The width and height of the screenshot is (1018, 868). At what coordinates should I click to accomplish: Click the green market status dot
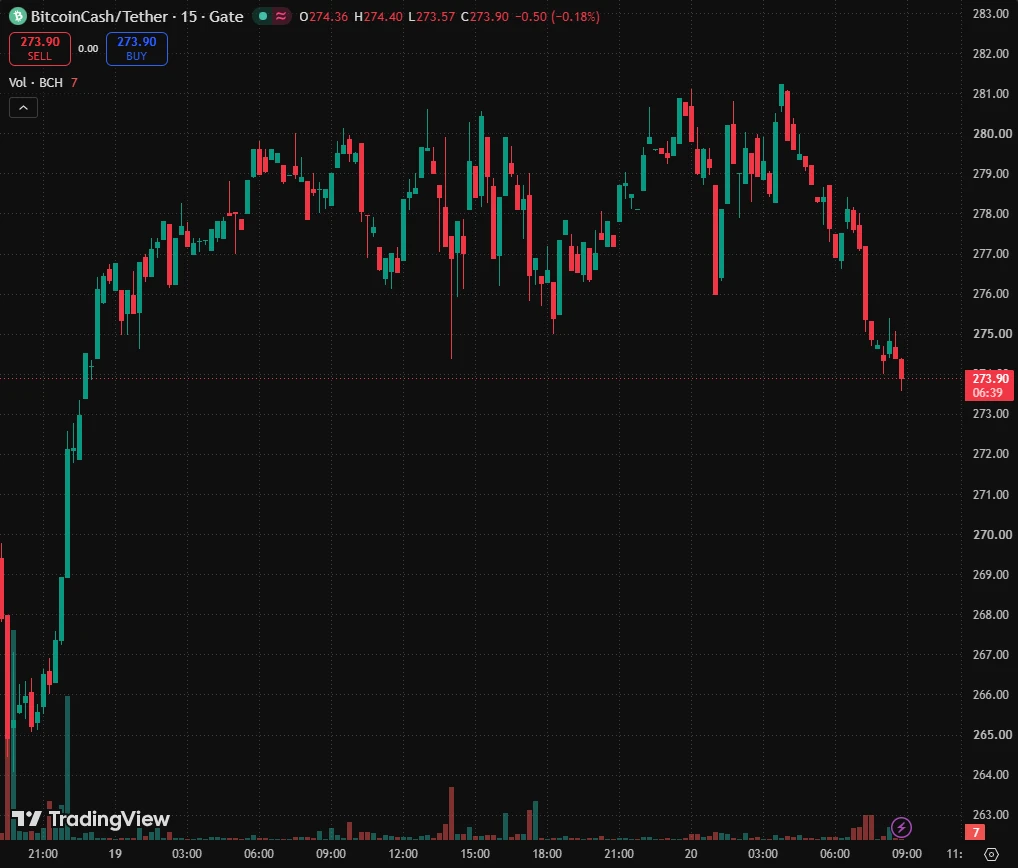(x=263, y=16)
